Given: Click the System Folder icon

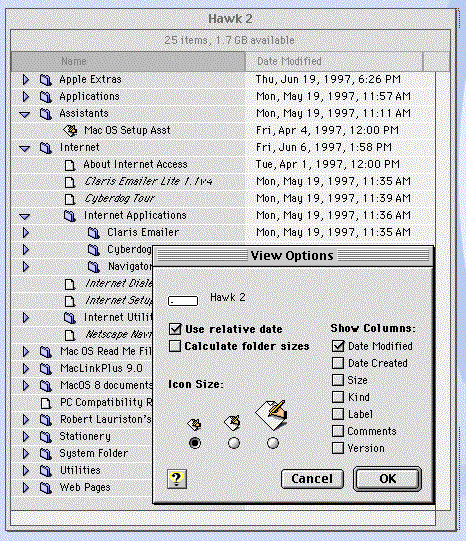Looking at the screenshot, I should (46, 453).
